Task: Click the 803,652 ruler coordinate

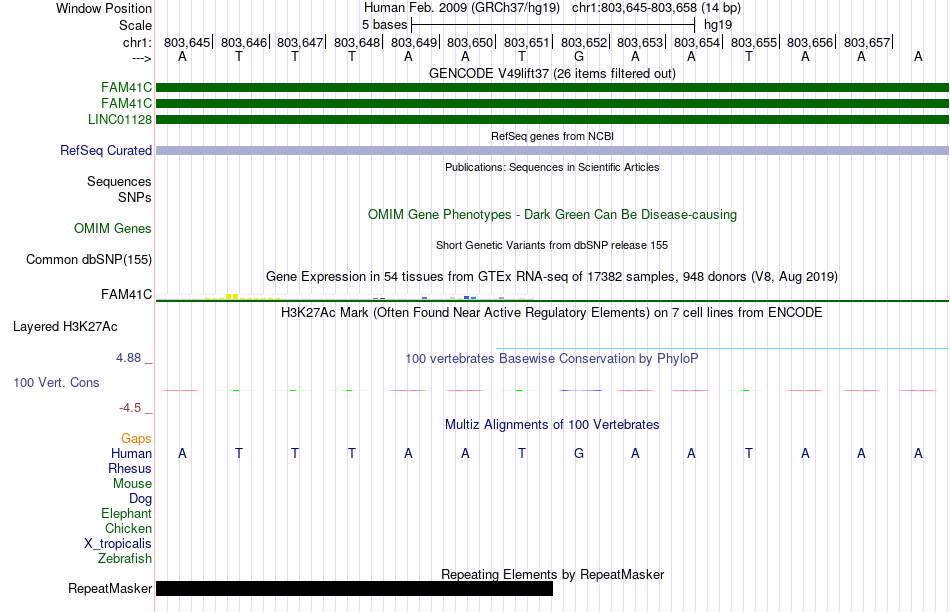Action: [x=583, y=42]
